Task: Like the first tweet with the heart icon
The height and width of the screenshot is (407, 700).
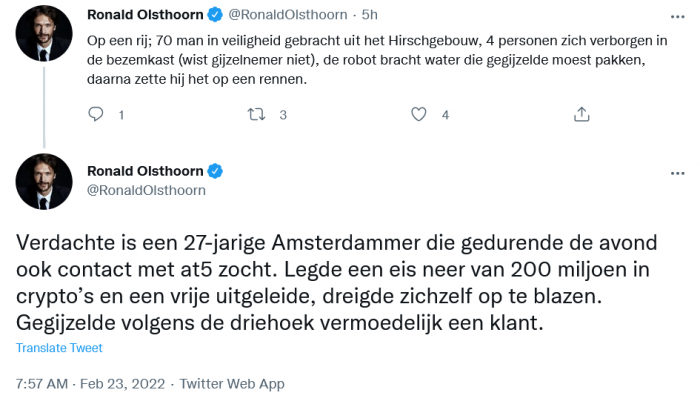Action: [x=419, y=115]
